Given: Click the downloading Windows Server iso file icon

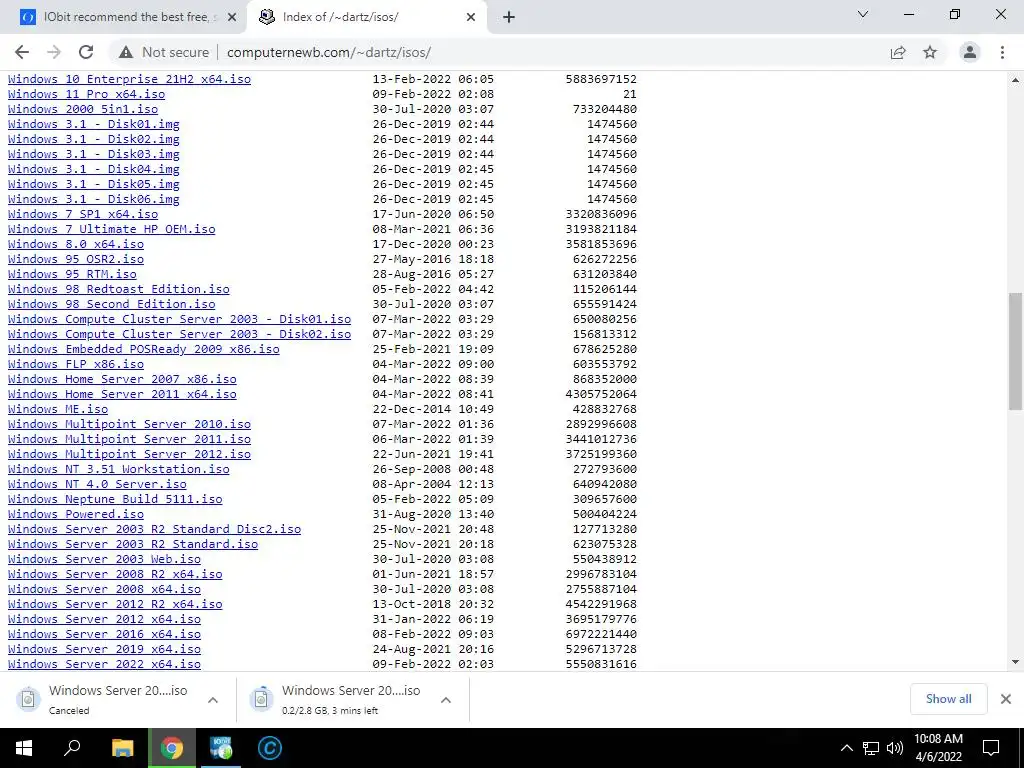Looking at the screenshot, I should coord(261,699).
